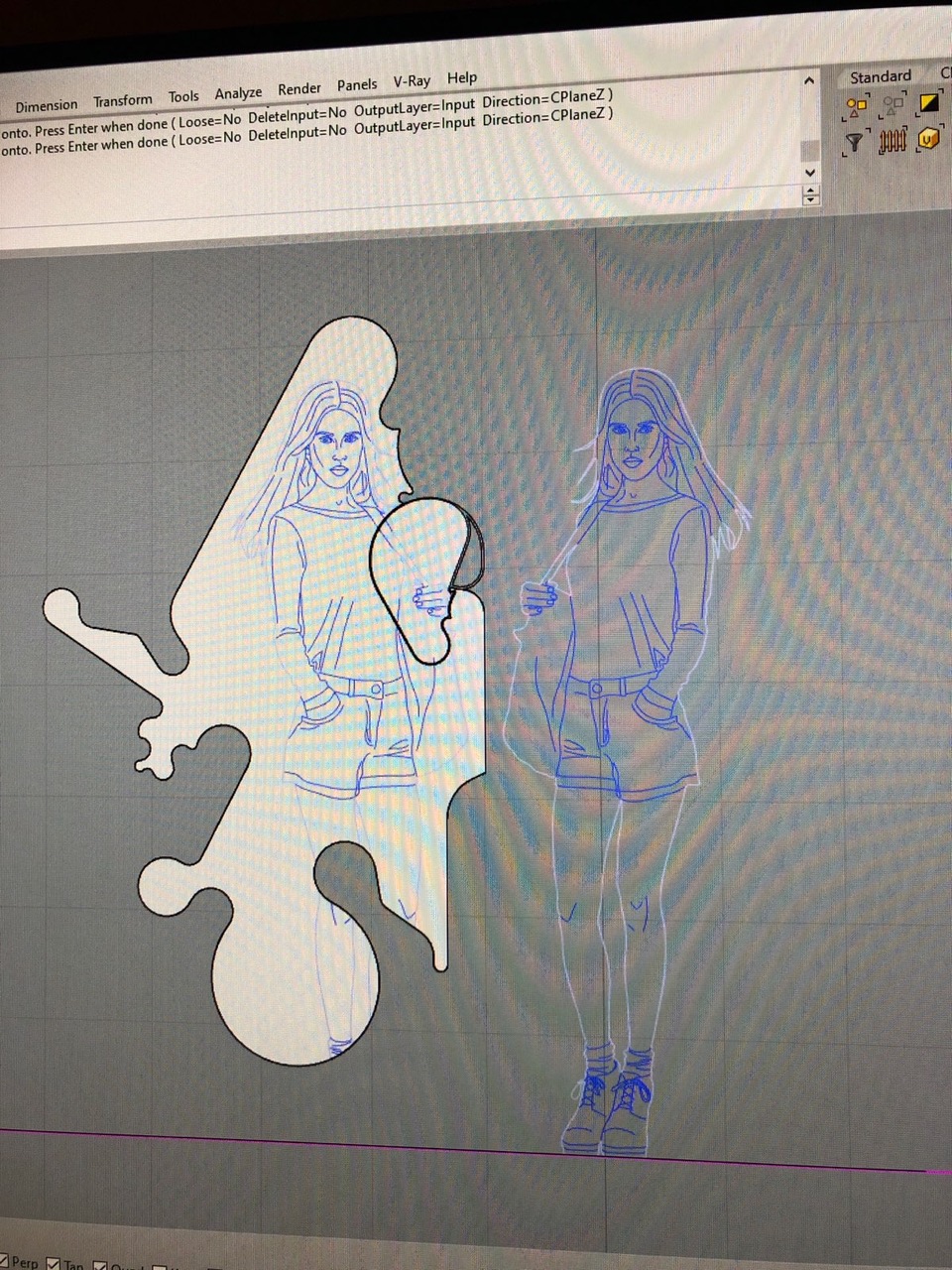Image resolution: width=952 pixels, height=1270 pixels.
Task: Open the Analyze menu
Action: [238, 92]
